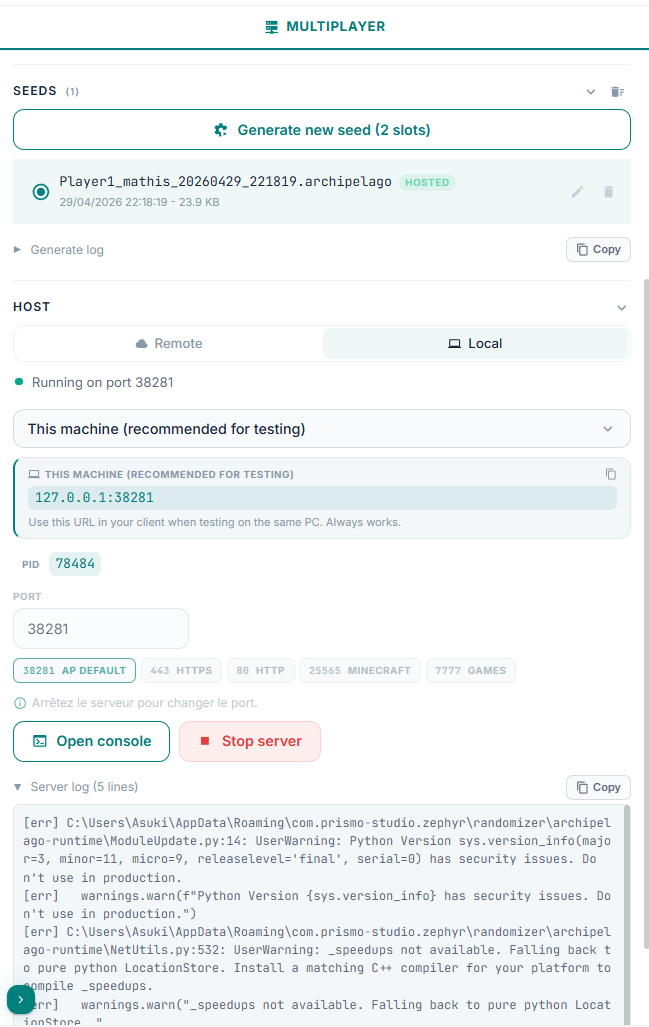Image resolution: width=649 pixels, height=1027 pixels.
Task: Open the server console
Action: tap(91, 741)
